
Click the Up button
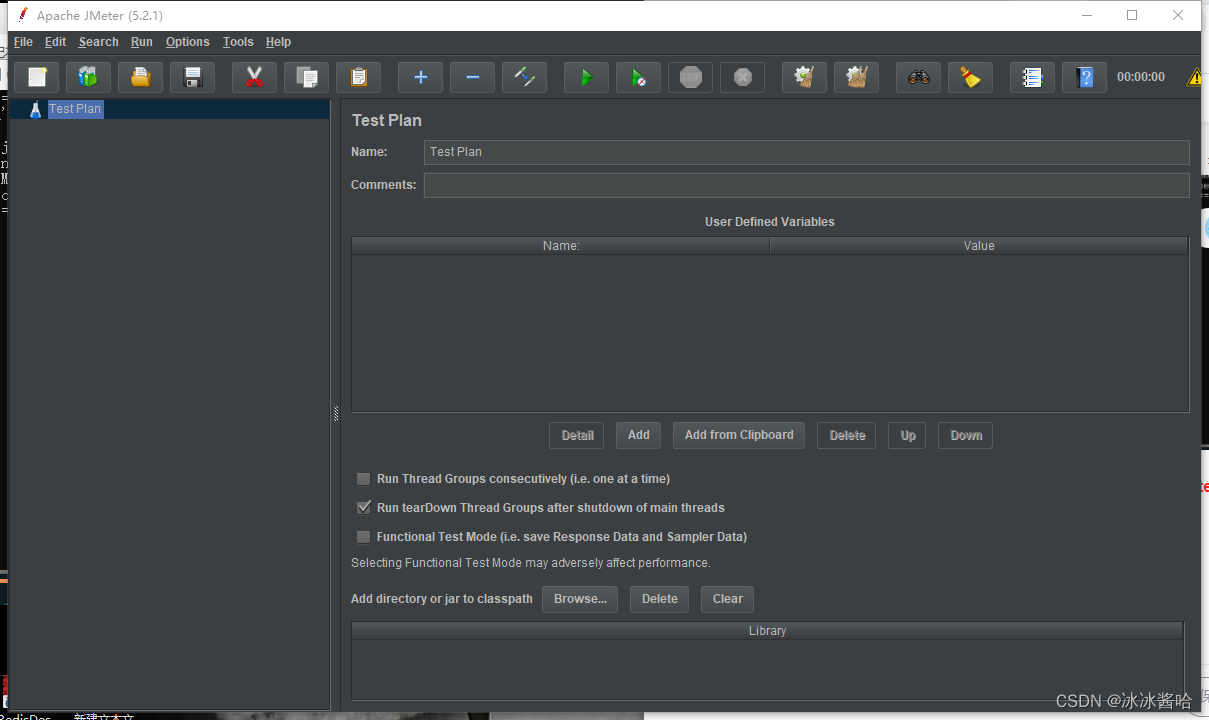[x=907, y=435]
